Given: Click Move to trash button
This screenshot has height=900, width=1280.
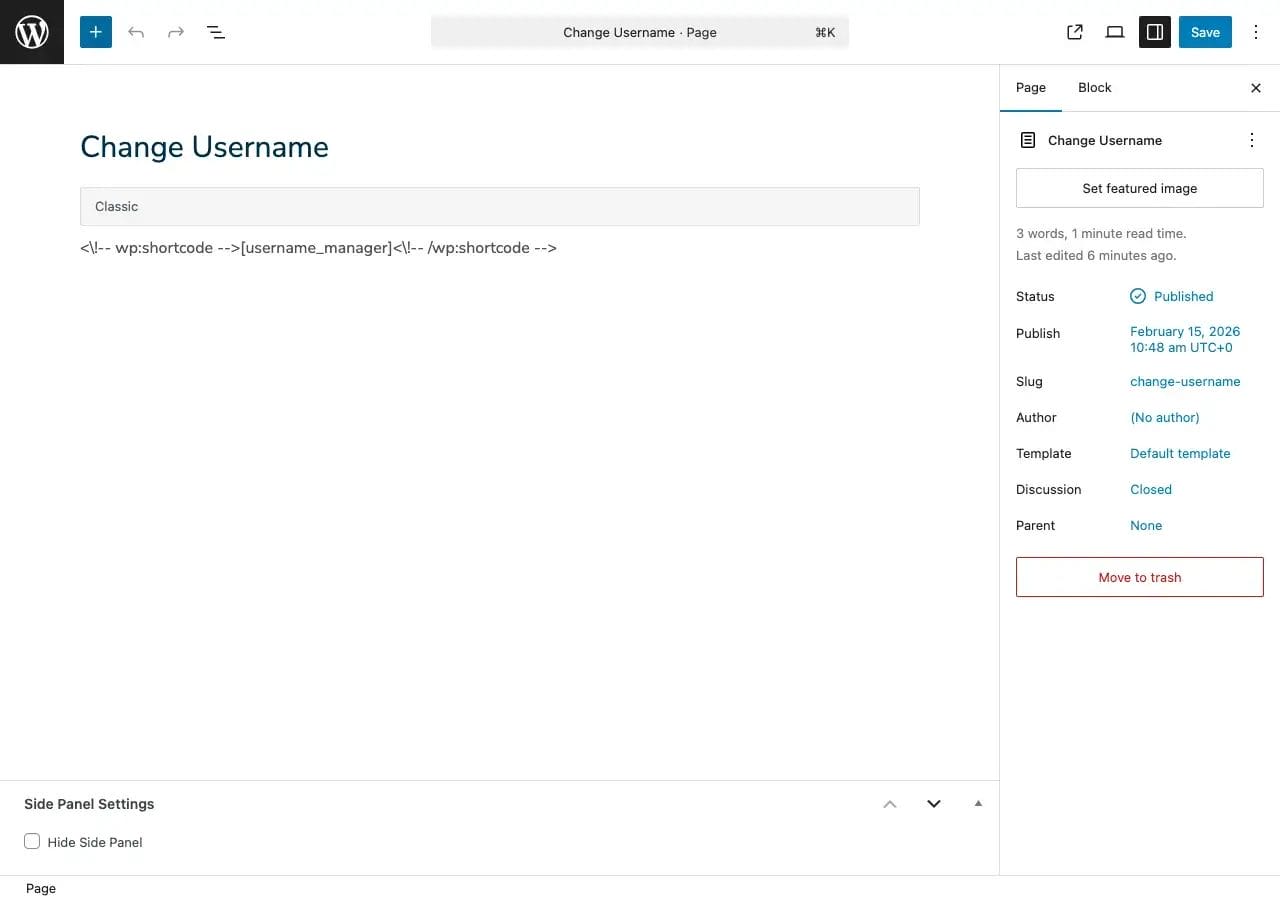Looking at the screenshot, I should [1139, 577].
